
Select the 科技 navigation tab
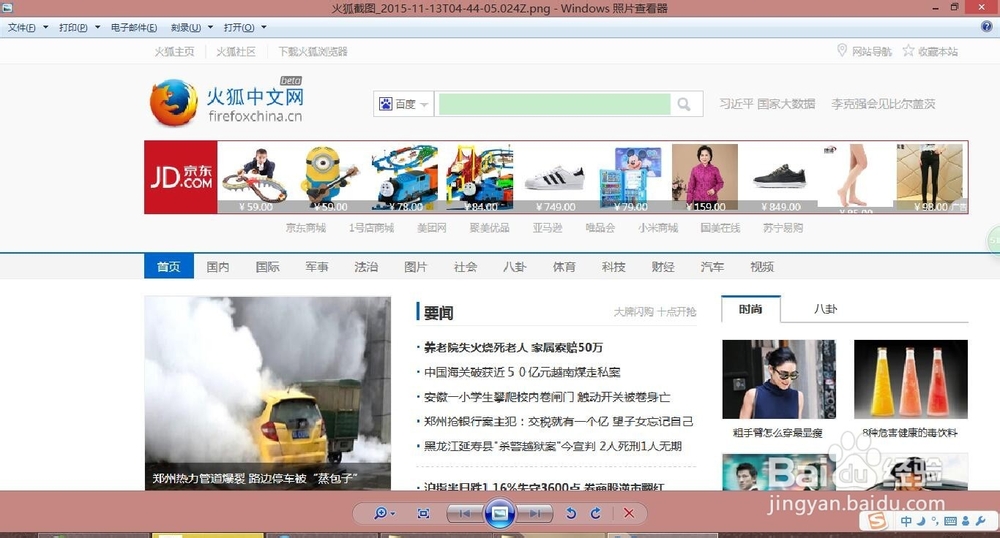click(x=614, y=267)
